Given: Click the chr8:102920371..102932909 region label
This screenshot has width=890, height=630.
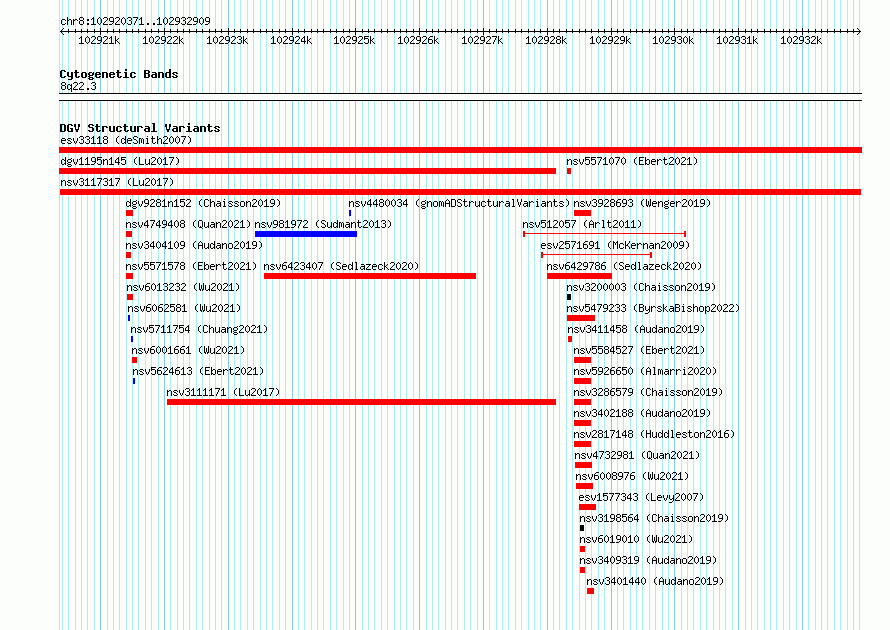Looking at the screenshot, I should [135, 21].
